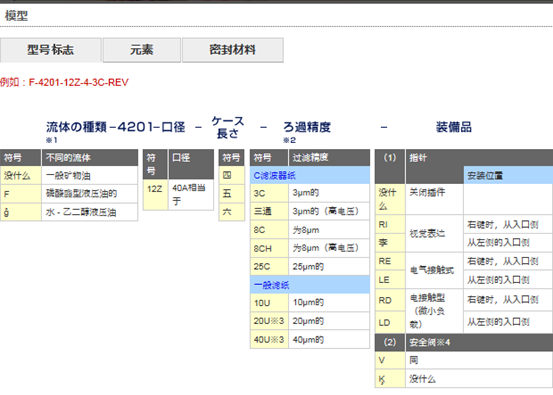Switch to the 元素 tab
This screenshot has width=553, height=395.
pyautogui.click(x=142, y=50)
